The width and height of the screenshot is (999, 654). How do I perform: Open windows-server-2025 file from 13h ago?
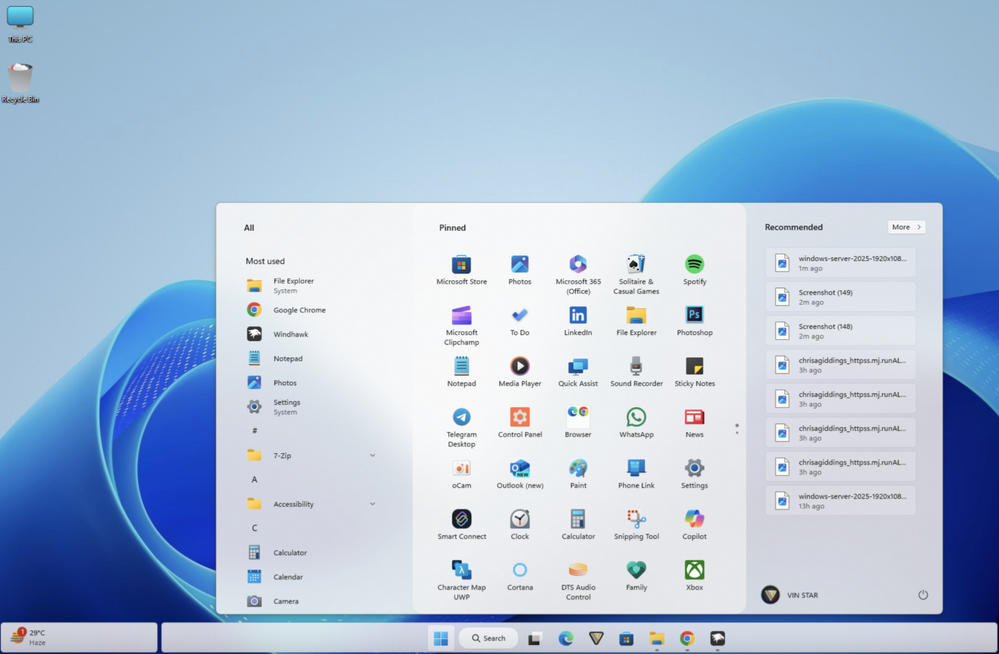tap(840, 500)
